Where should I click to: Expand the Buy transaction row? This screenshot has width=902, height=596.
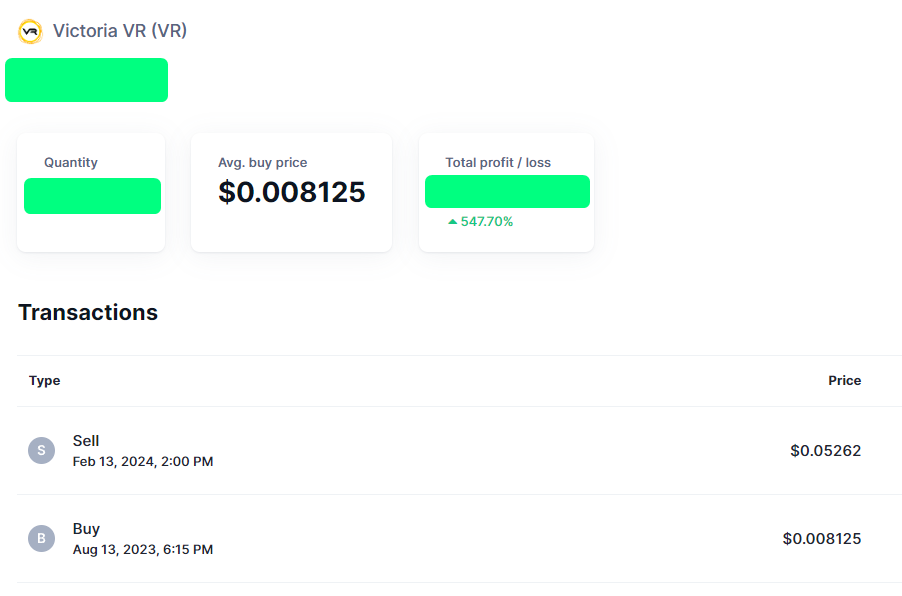(450, 538)
